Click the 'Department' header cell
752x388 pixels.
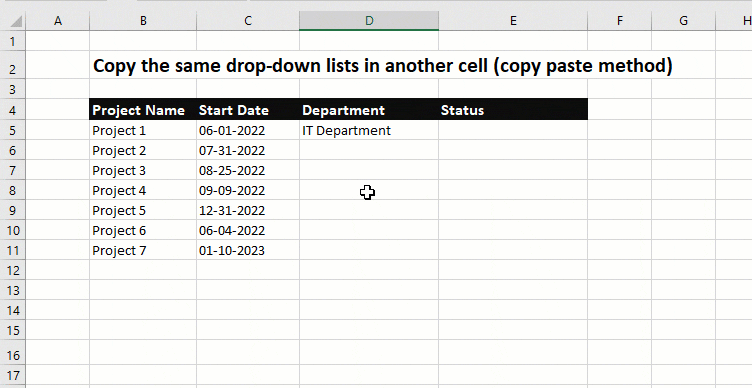pos(369,110)
